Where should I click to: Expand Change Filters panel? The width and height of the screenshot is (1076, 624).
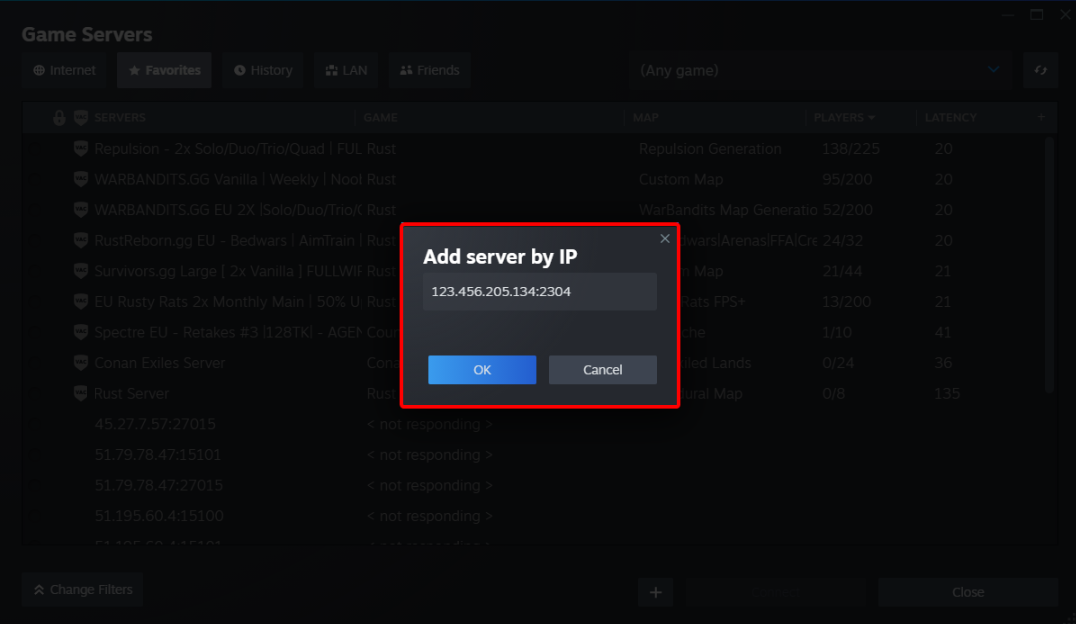(84, 590)
